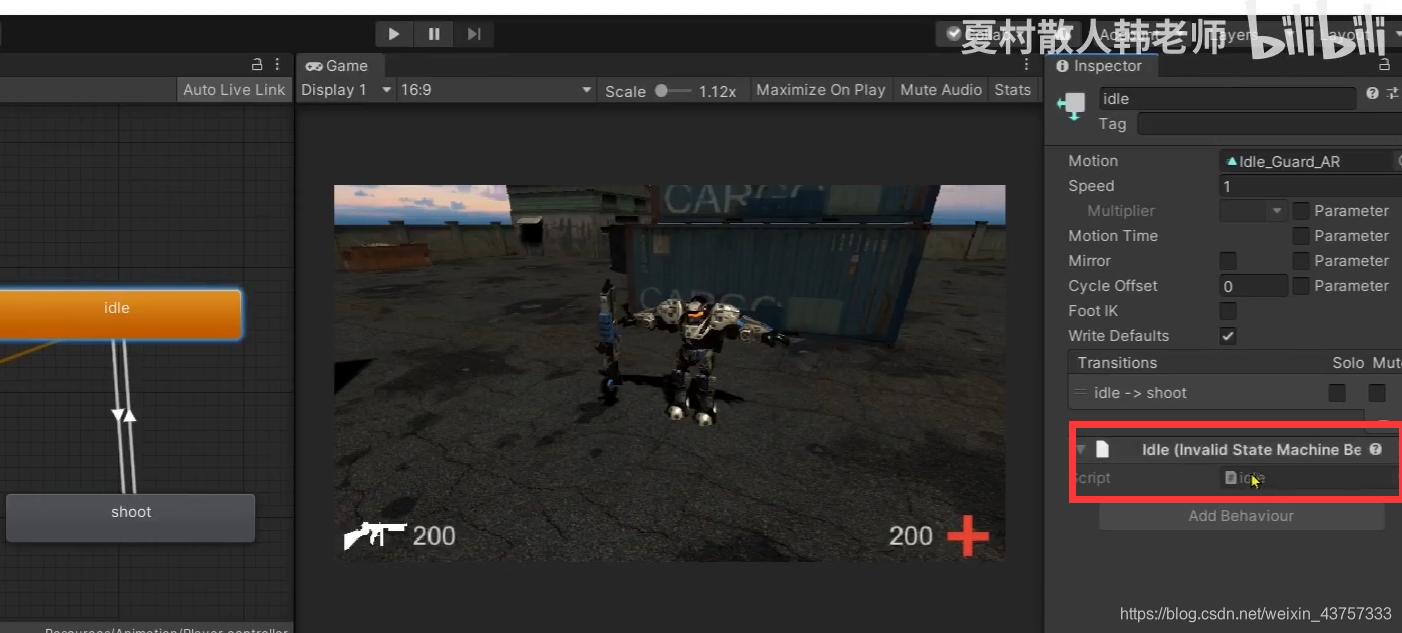Open help for the Idle behaviour component
The image size is (1402, 633).
point(1375,450)
